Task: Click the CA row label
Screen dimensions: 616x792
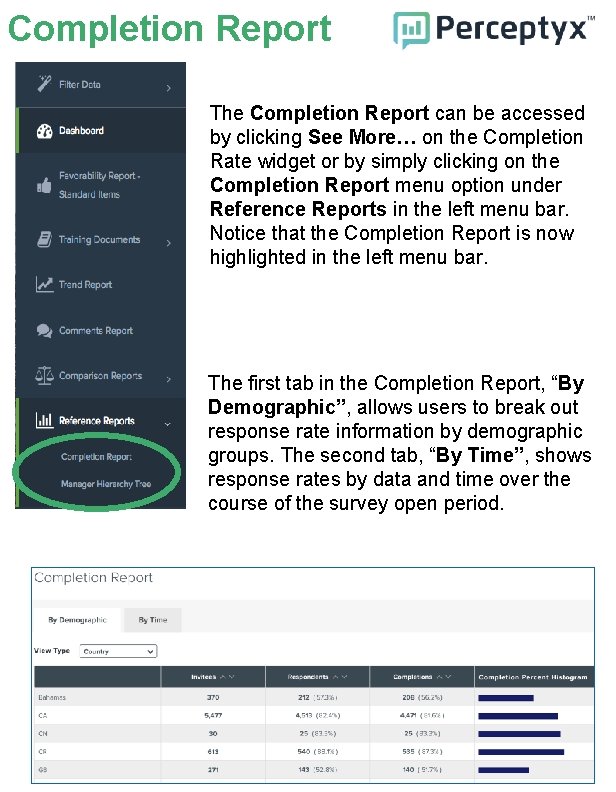Action: 42,716
